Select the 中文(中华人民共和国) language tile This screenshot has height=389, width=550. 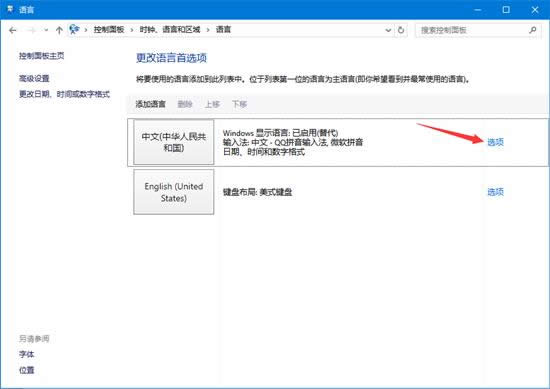(x=174, y=142)
